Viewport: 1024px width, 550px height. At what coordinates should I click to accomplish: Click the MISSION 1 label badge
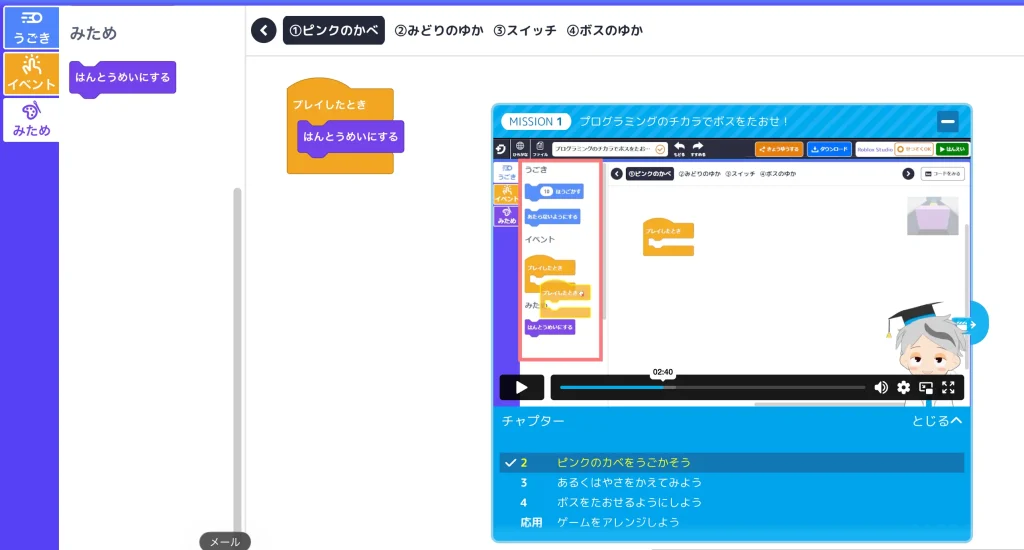(x=536, y=121)
